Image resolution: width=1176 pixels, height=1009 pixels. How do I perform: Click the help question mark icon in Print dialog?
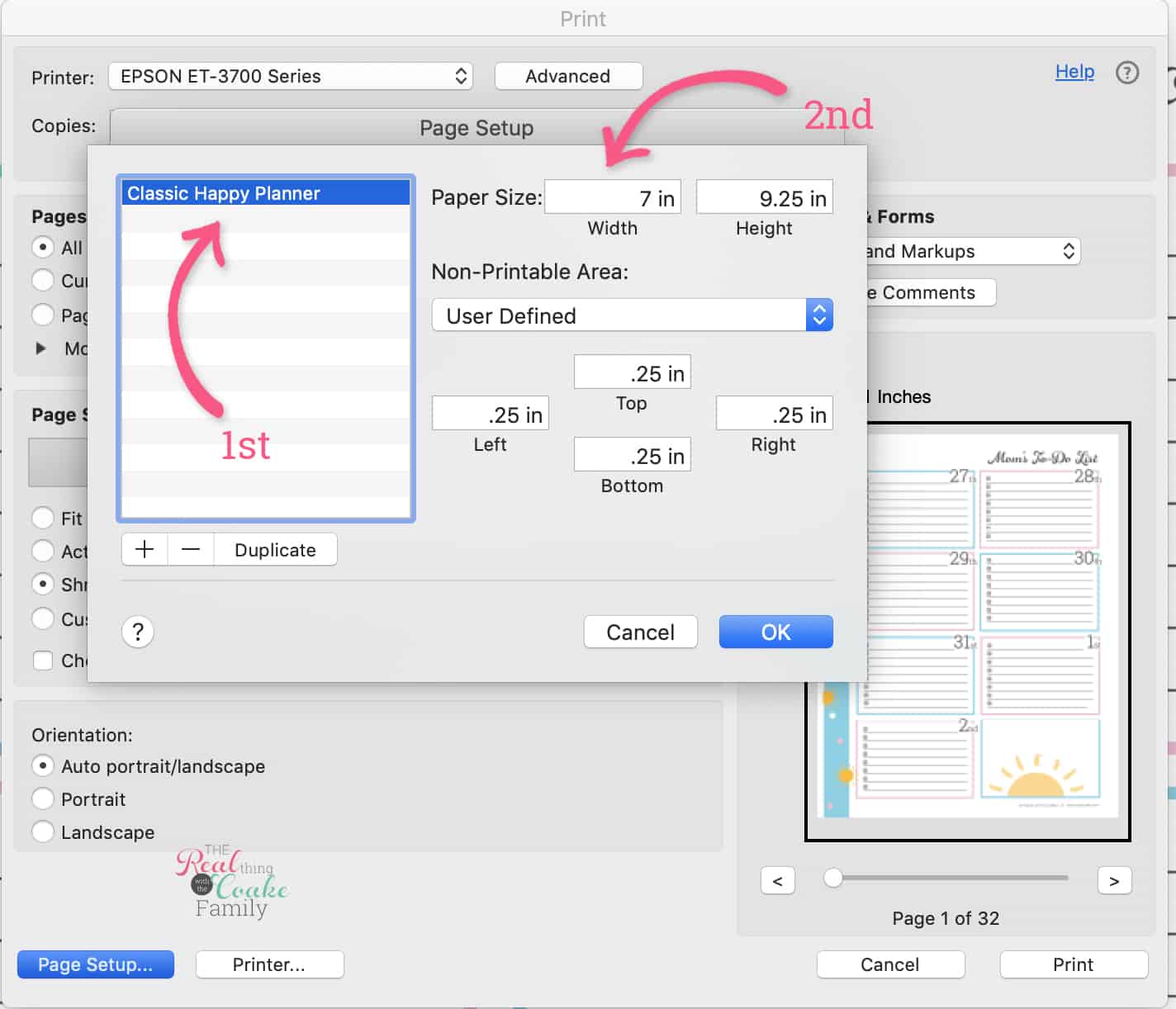coord(1127,73)
